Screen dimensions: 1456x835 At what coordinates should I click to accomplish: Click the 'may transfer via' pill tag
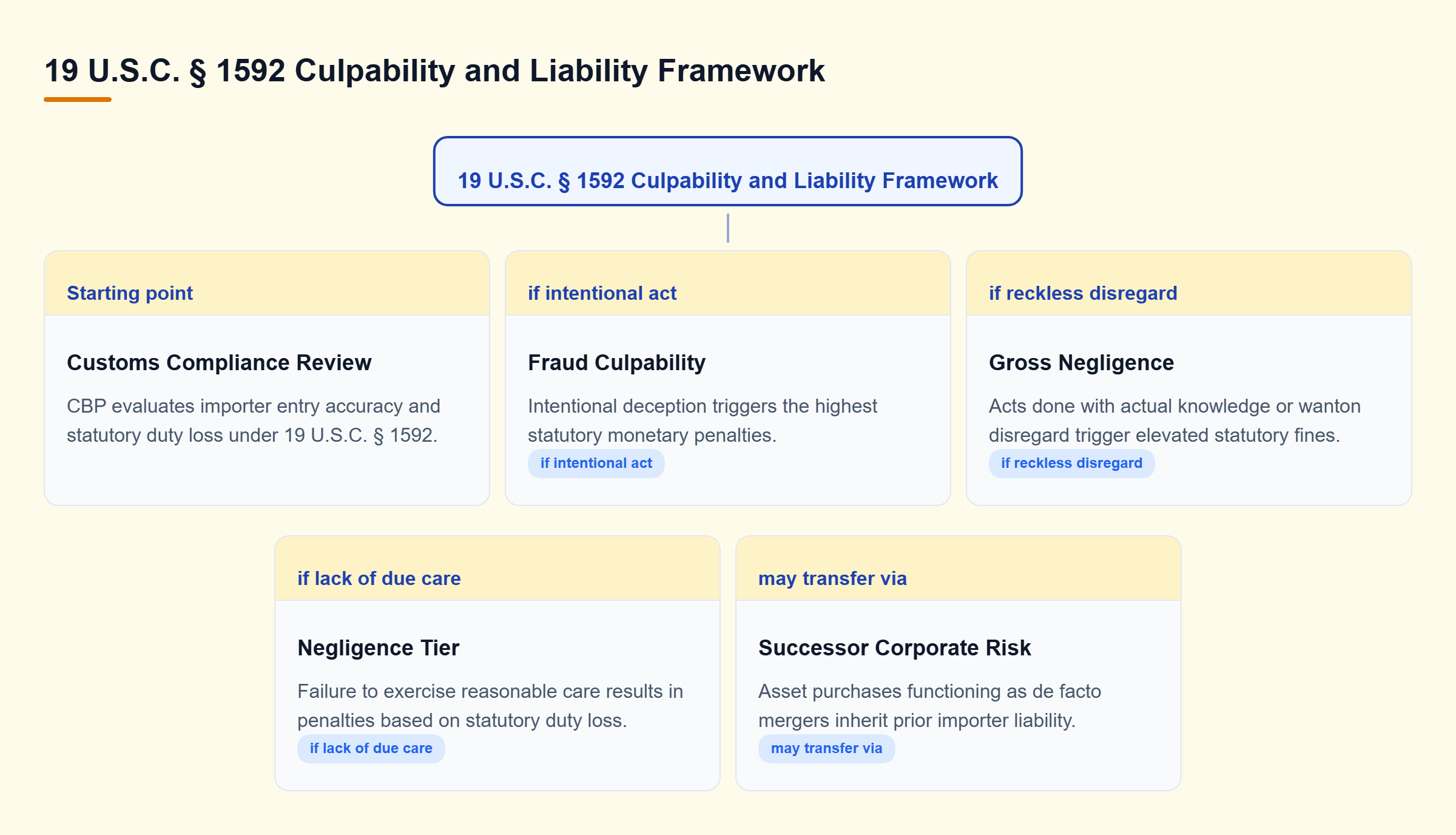pyautogui.click(x=826, y=748)
